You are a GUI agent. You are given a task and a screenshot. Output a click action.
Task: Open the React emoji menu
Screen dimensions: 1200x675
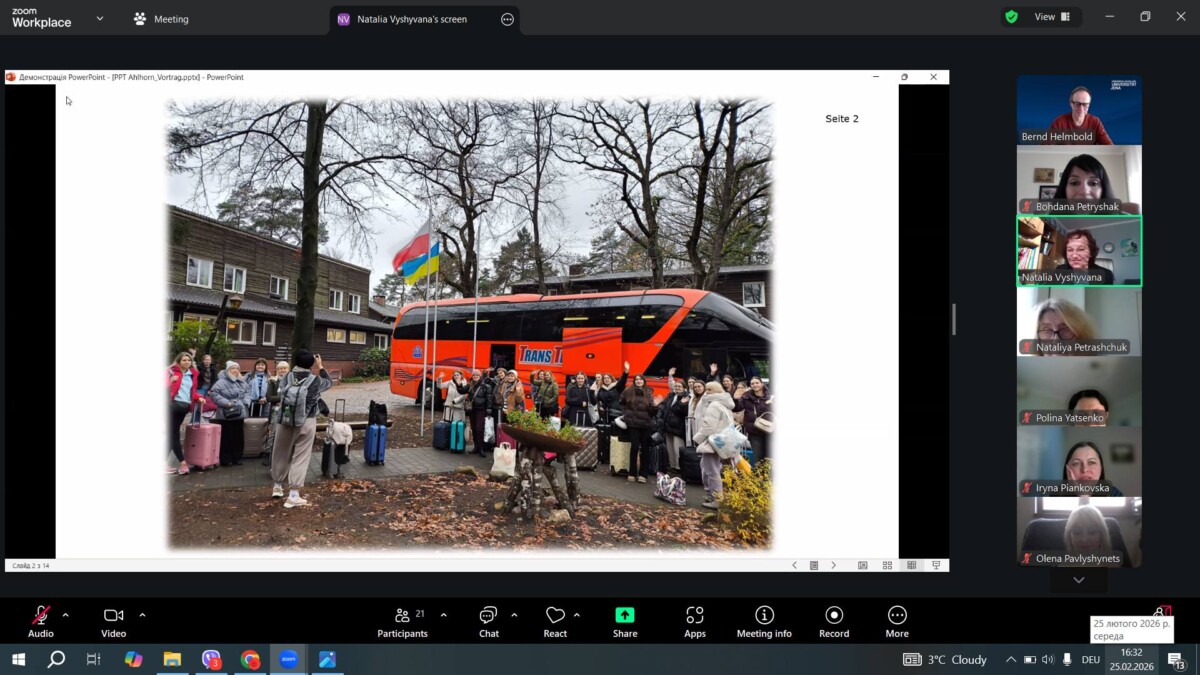[555, 620]
